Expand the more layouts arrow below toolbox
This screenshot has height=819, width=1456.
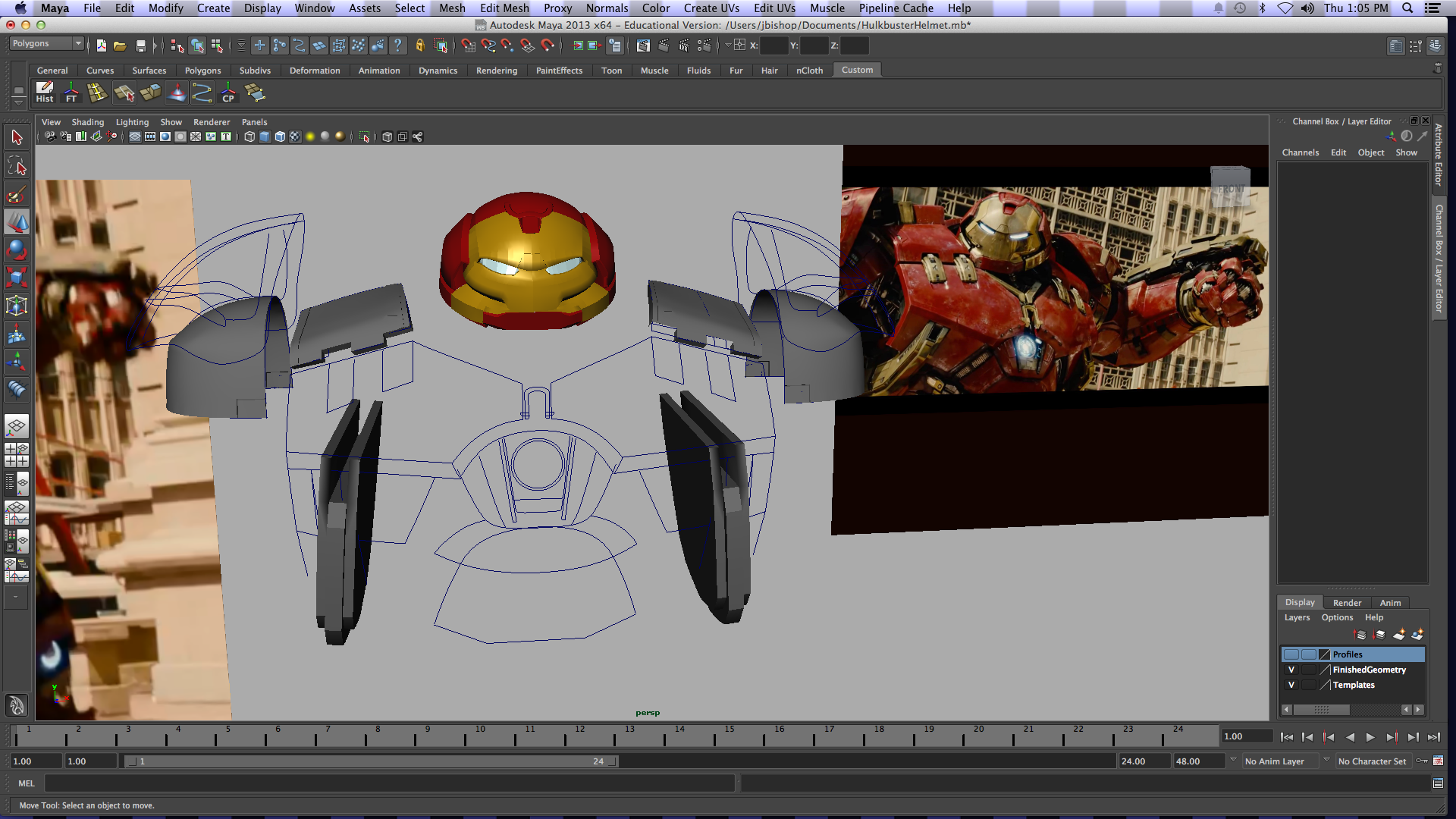[15, 597]
